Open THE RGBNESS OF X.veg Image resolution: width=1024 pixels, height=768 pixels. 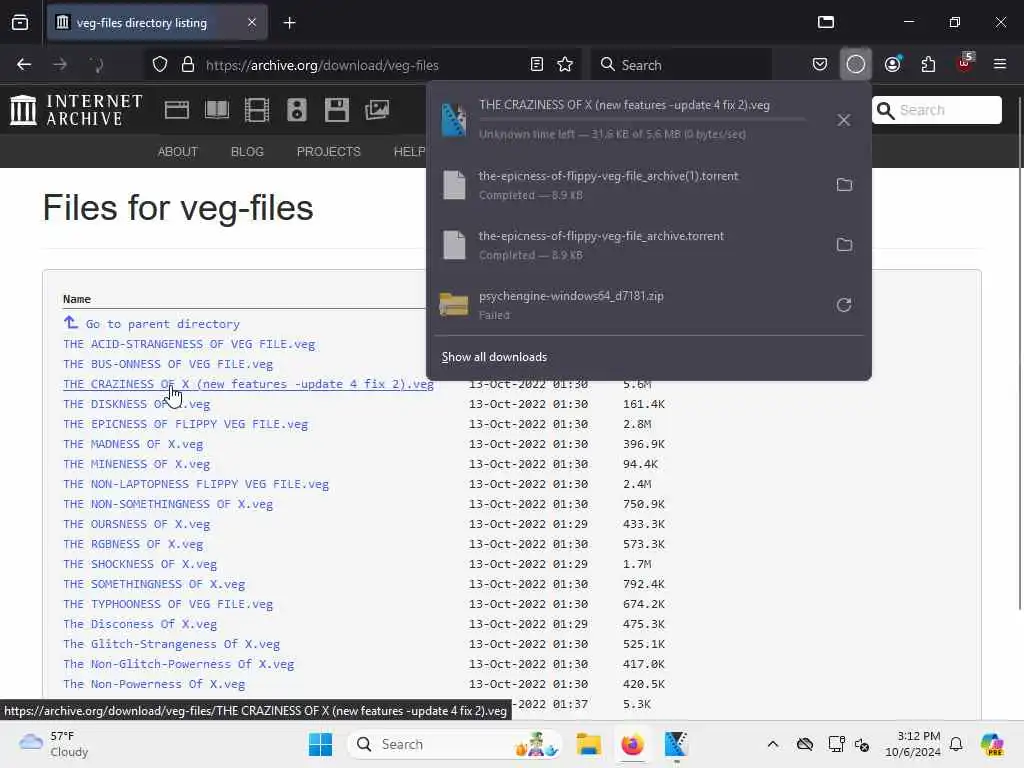[x=133, y=544]
